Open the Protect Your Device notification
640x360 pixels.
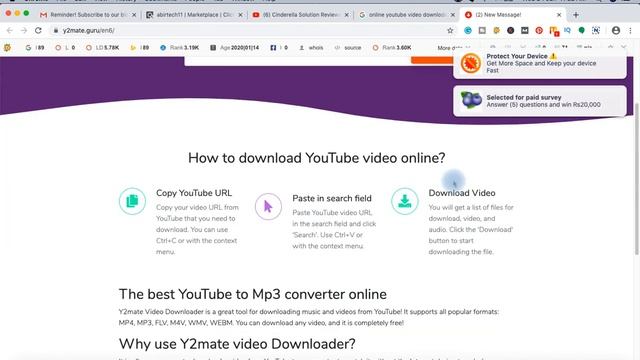(x=540, y=63)
